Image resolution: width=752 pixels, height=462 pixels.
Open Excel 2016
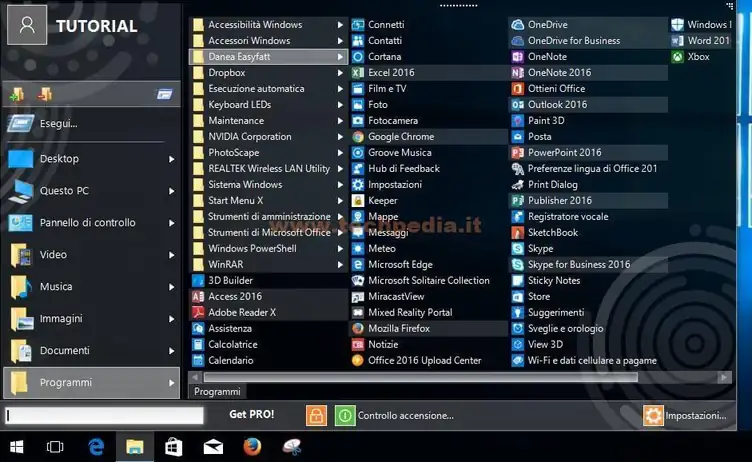point(428,72)
